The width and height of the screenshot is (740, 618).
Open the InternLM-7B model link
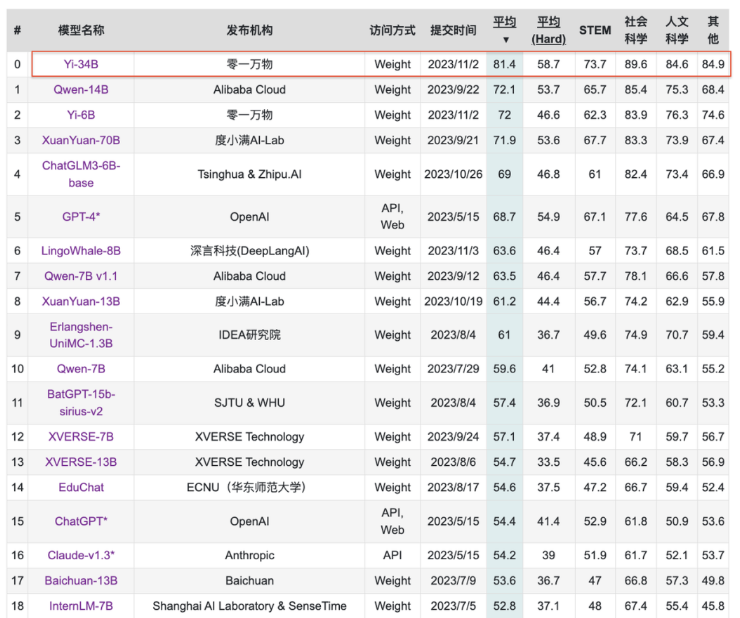click(81, 606)
